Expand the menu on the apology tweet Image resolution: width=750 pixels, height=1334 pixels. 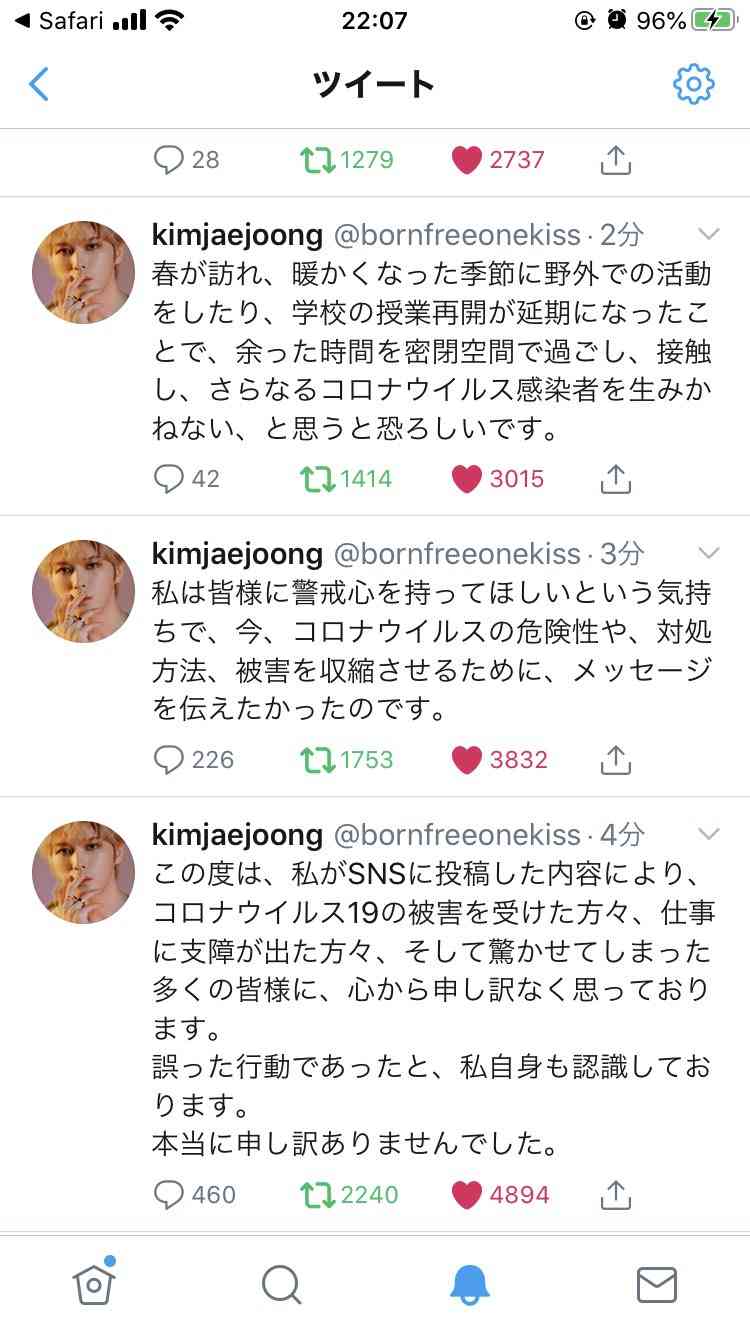(x=709, y=833)
